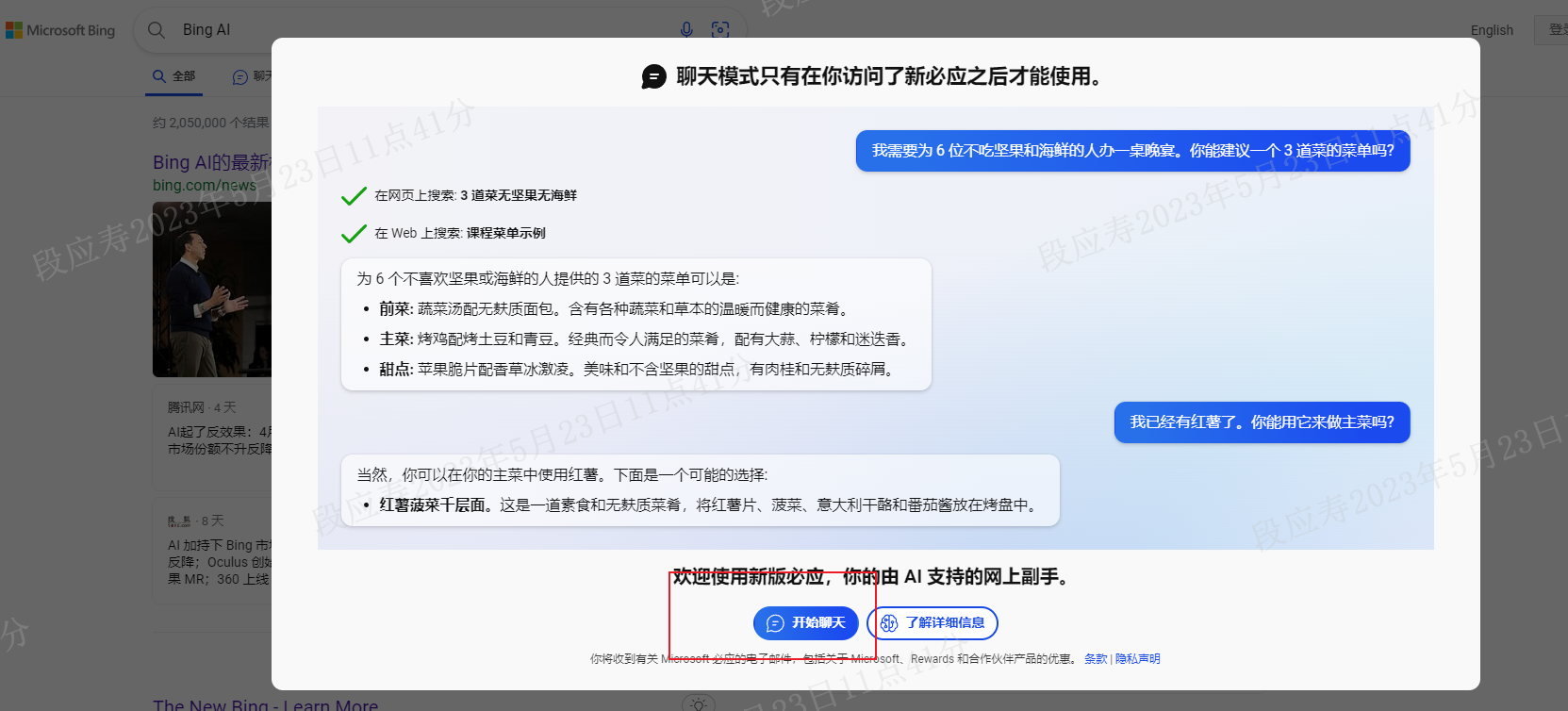
Task: Click the chat bubble icon beside dialog title
Action: (653, 76)
